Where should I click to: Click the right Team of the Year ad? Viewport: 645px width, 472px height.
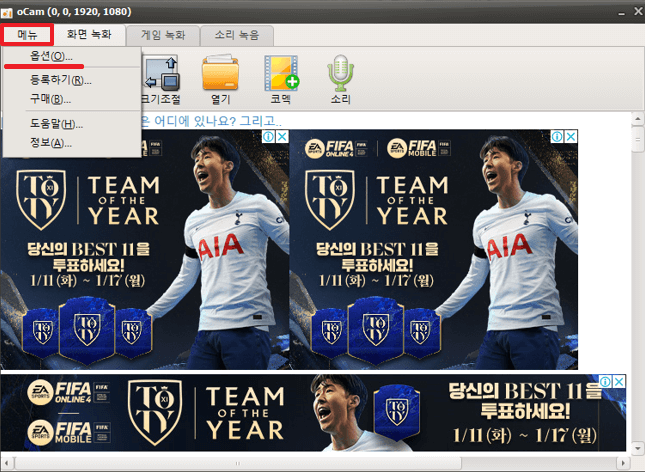coord(434,249)
